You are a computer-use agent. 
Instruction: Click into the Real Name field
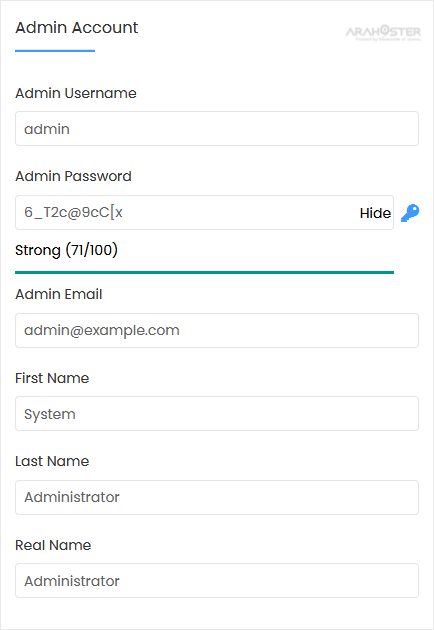point(217,581)
